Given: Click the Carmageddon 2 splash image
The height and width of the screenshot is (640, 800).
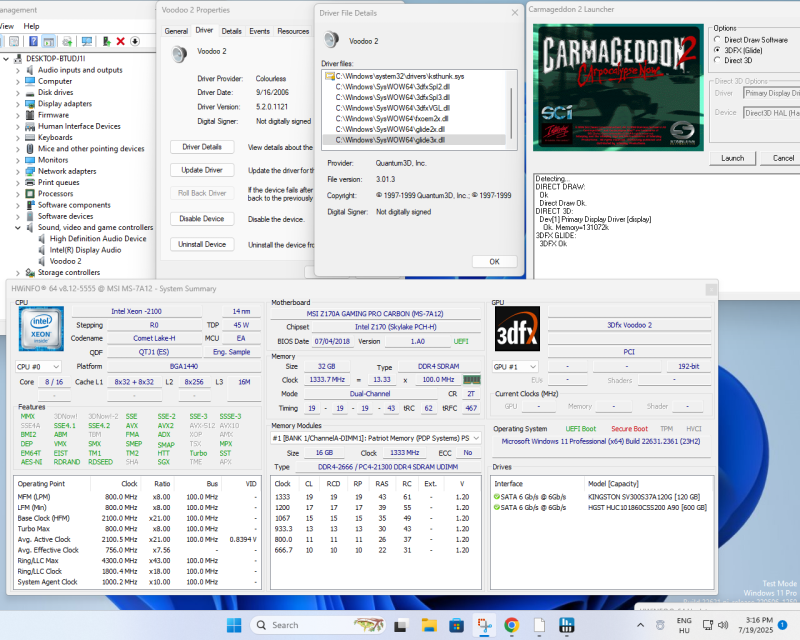Looking at the screenshot, I should (618, 87).
